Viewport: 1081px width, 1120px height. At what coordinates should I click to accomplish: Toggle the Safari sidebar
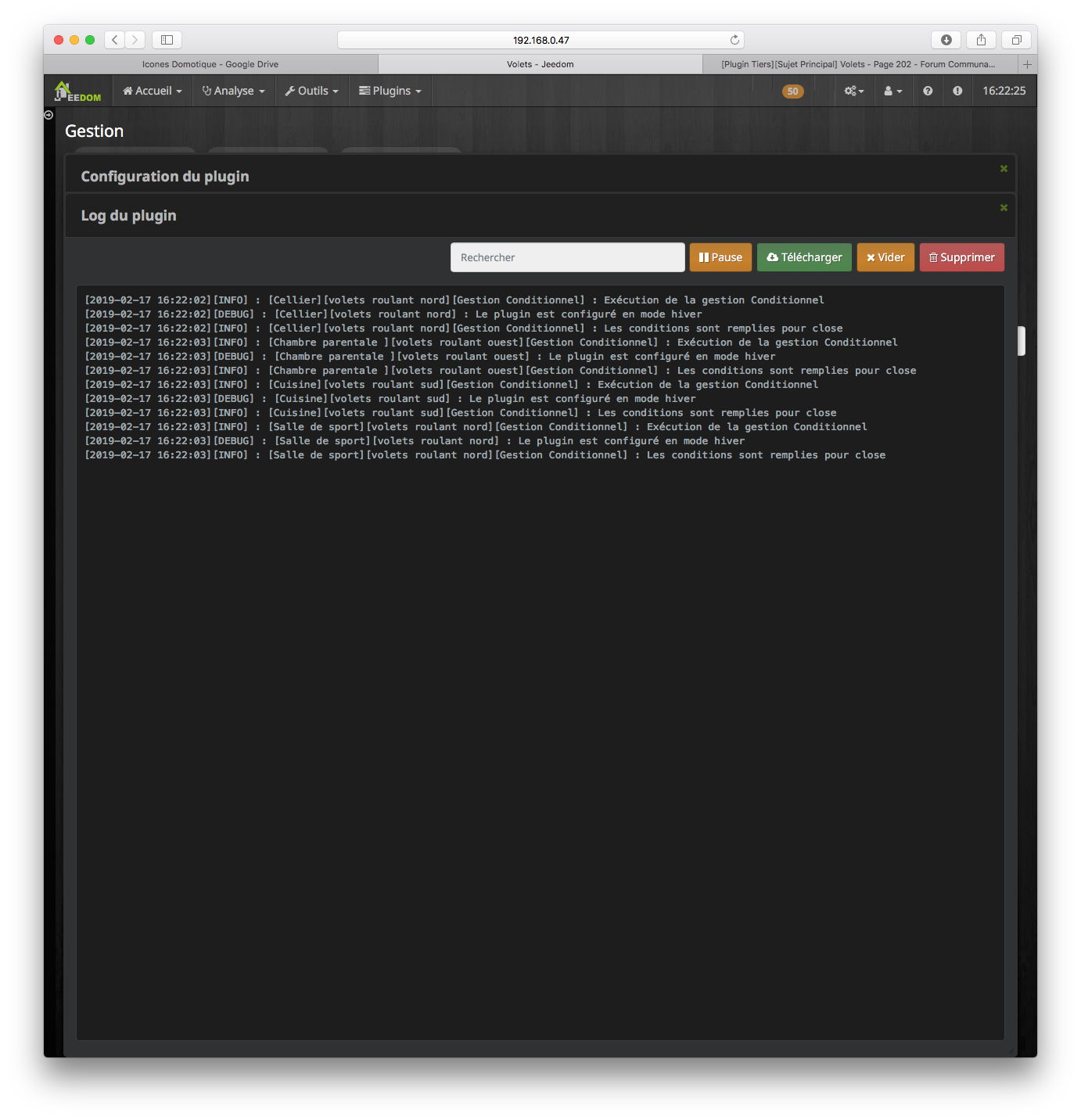167,39
